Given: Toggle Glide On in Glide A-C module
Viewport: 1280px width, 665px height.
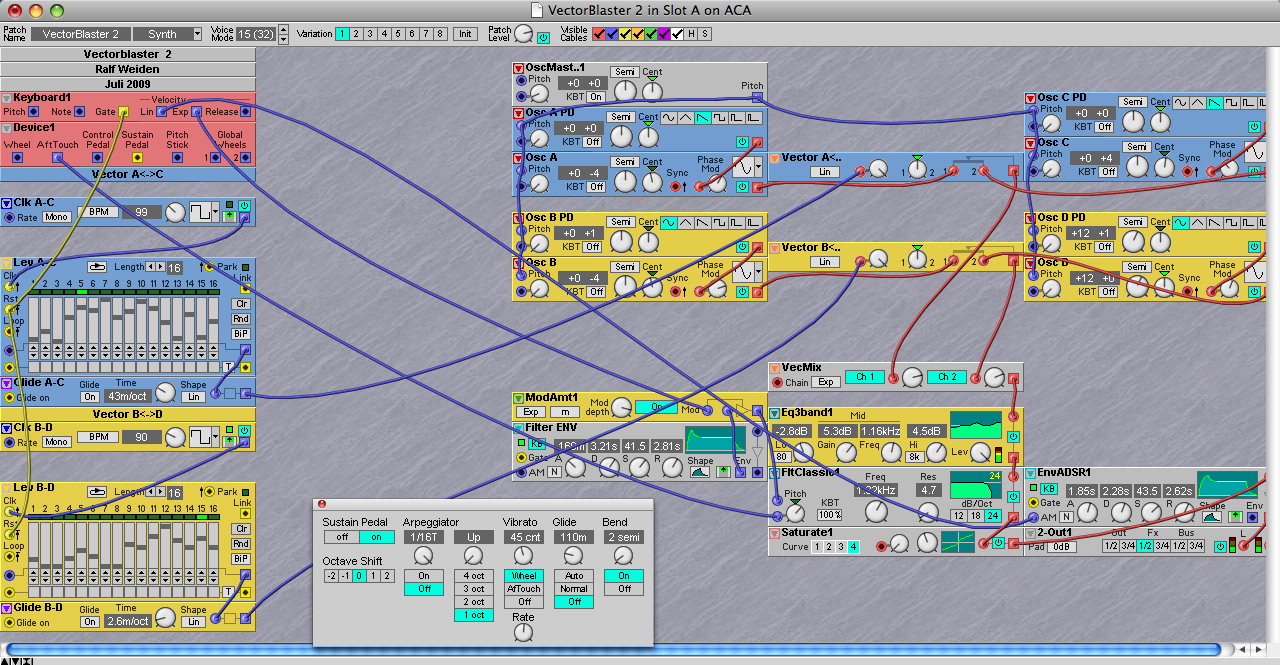Looking at the screenshot, I should click(x=90, y=397).
